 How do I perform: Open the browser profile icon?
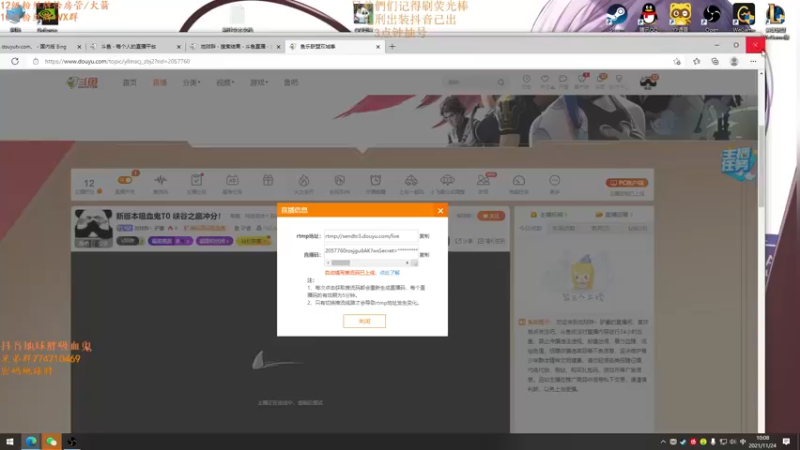click(x=734, y=61)
